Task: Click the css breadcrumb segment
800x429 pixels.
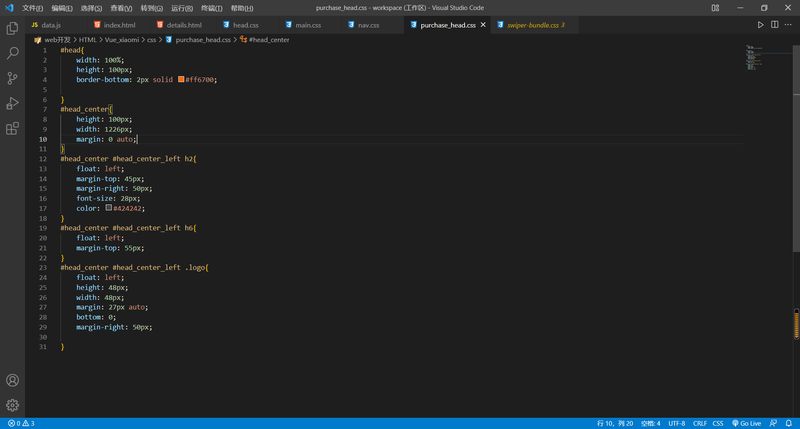Action: pos(152,40)
